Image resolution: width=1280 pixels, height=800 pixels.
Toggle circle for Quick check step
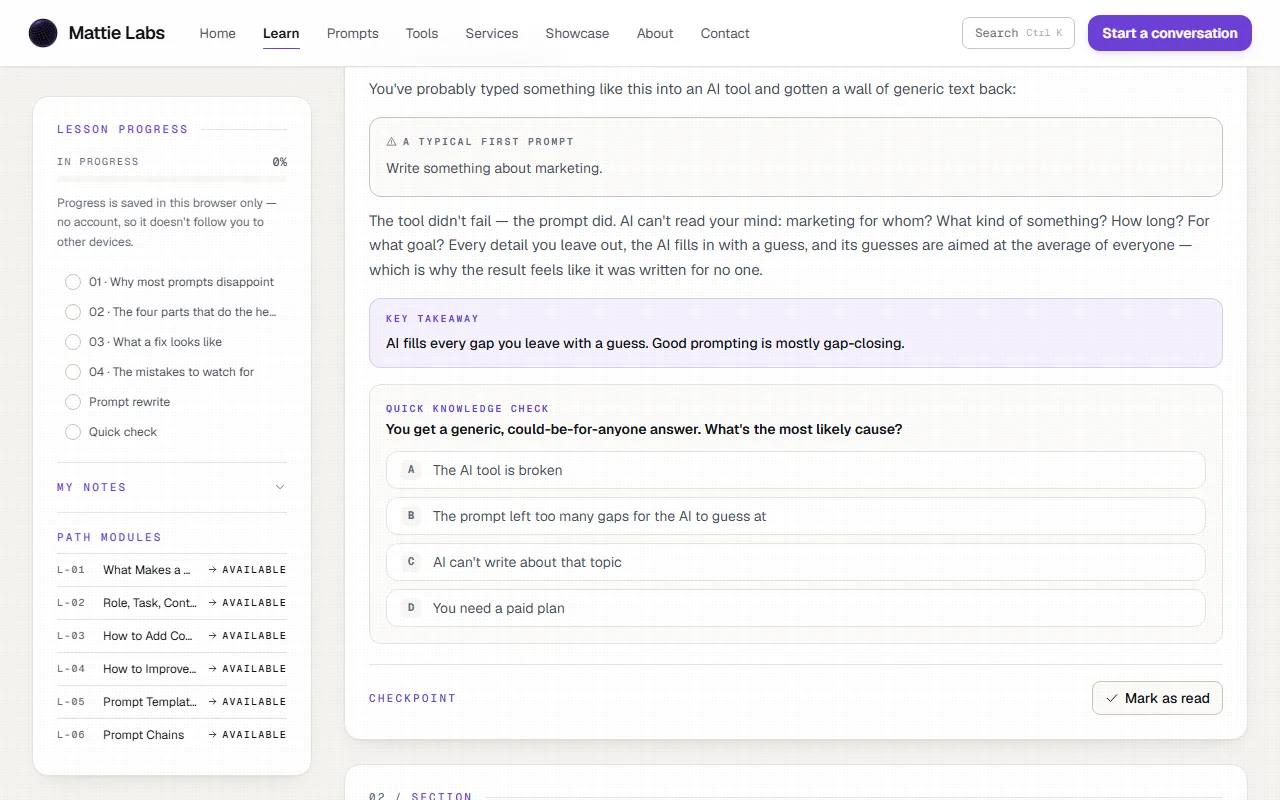point(73,432)
